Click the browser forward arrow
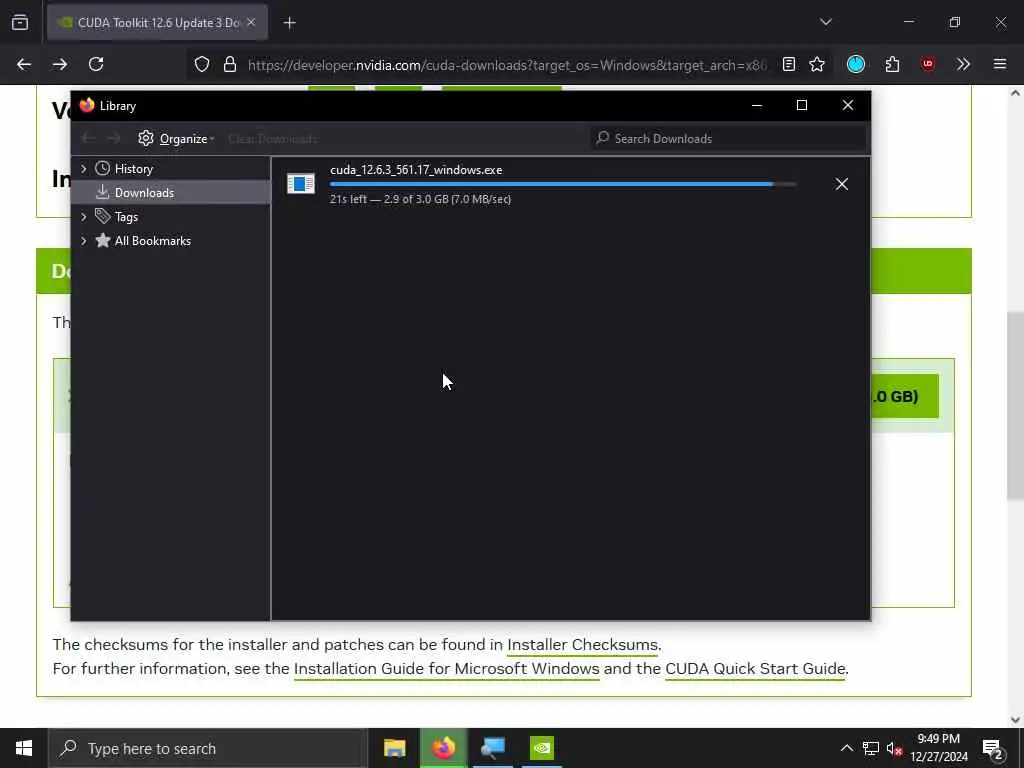1024x768 pixels. pos(59,64)
